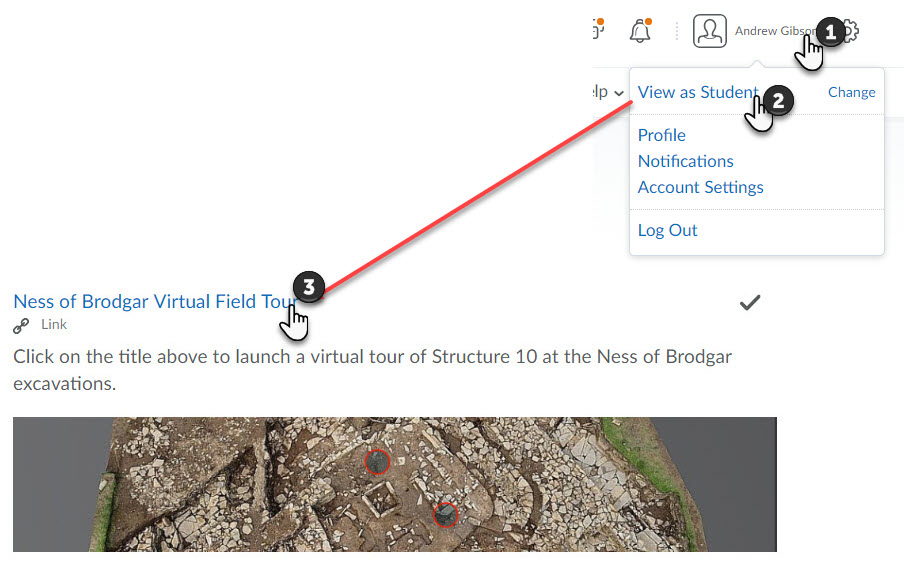
Task: Click the numbered step 3 badge
Action: pos(309,287)
